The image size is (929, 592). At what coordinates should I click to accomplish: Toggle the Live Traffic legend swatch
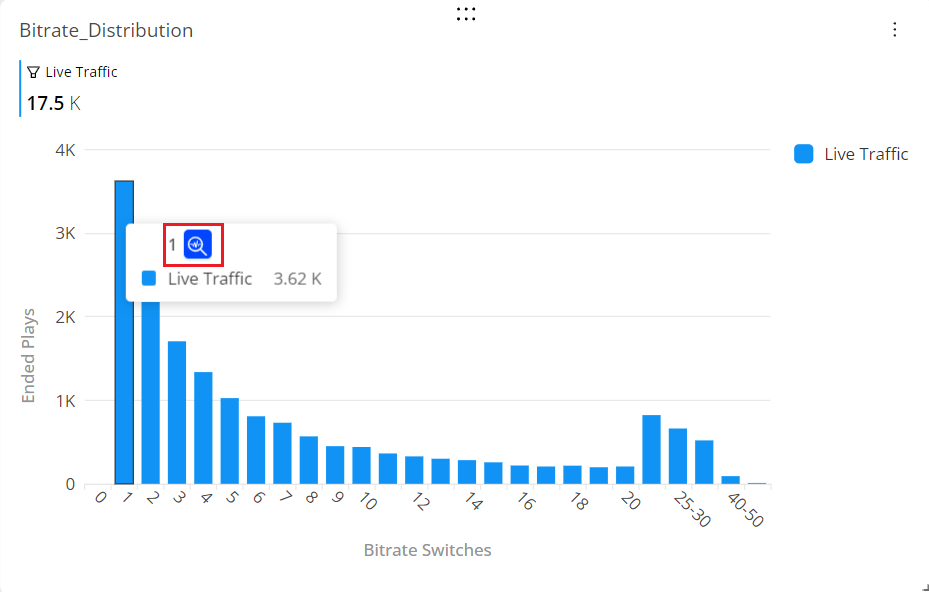[803, 153]
